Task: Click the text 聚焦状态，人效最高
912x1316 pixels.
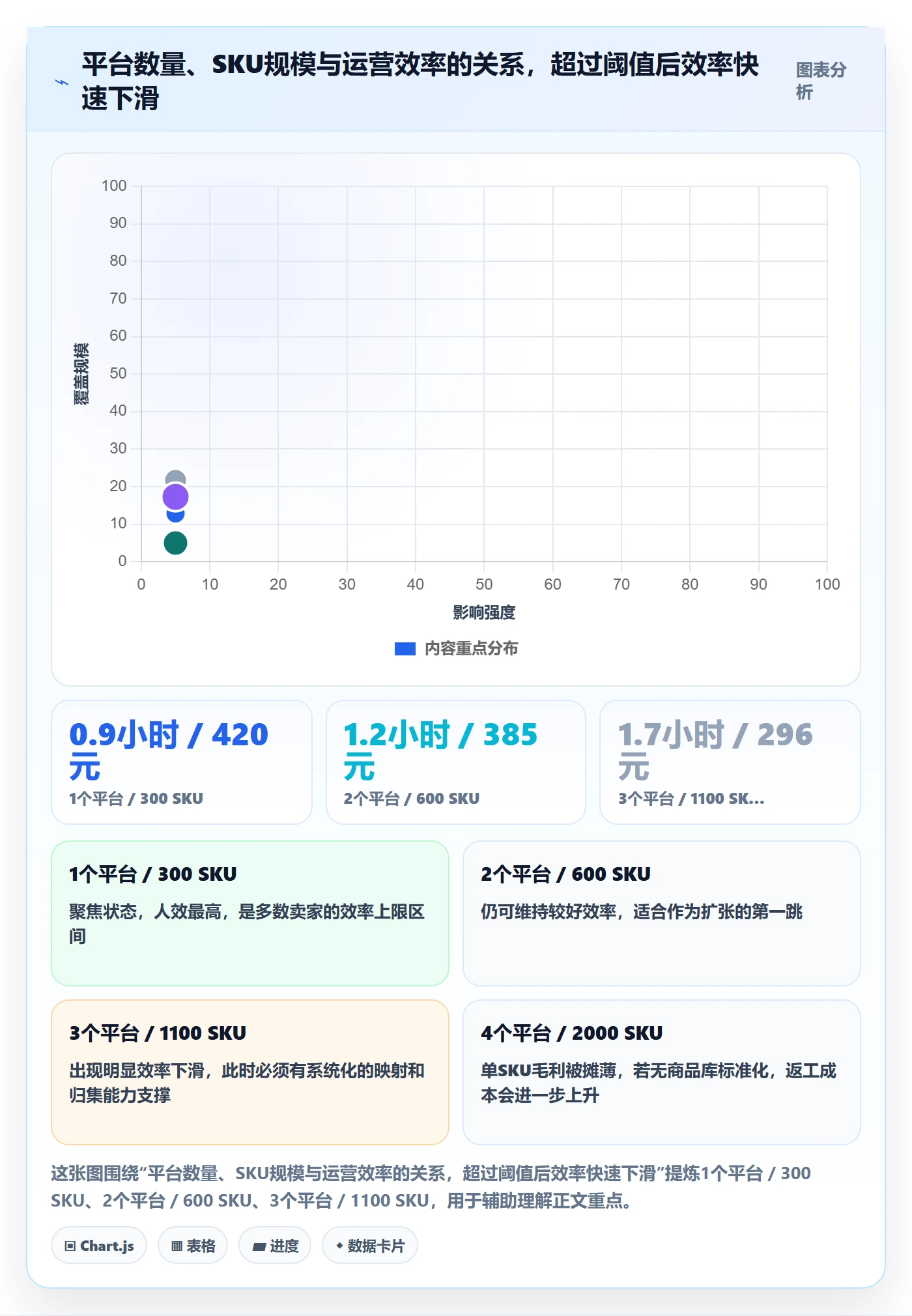Action: [145, 911]
